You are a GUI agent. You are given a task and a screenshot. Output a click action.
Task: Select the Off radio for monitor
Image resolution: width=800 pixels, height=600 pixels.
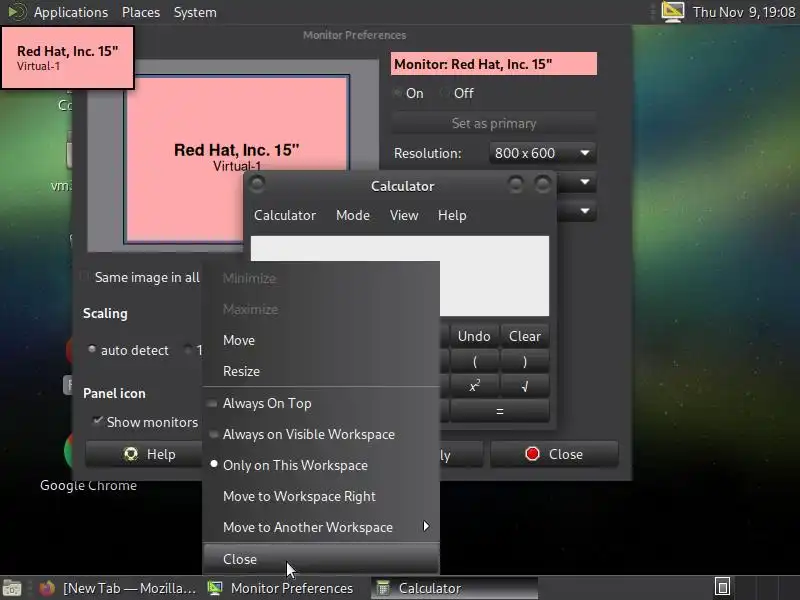point(457,93)
